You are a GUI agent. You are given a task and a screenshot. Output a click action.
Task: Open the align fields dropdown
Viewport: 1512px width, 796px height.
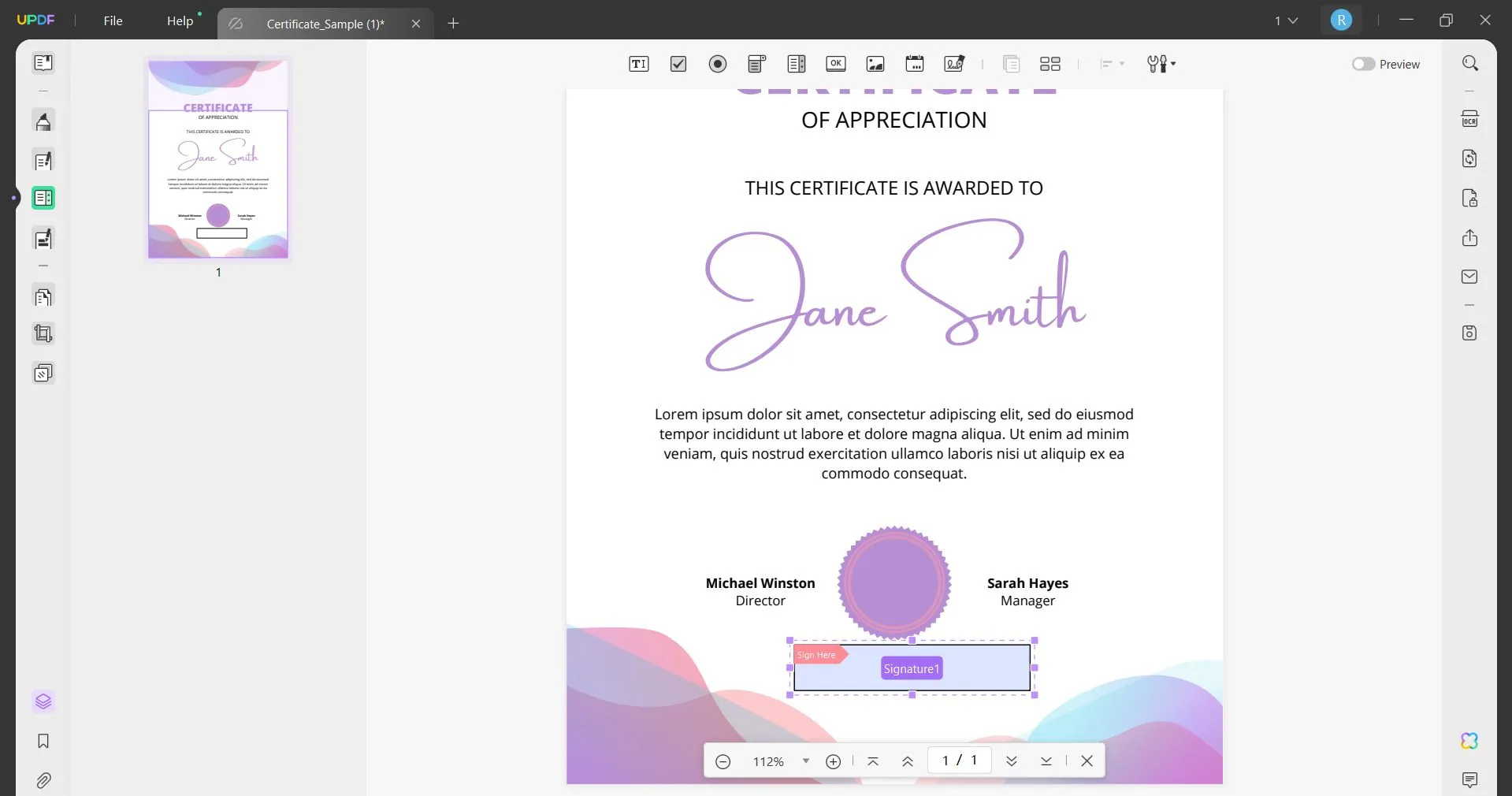[1112, 64]
